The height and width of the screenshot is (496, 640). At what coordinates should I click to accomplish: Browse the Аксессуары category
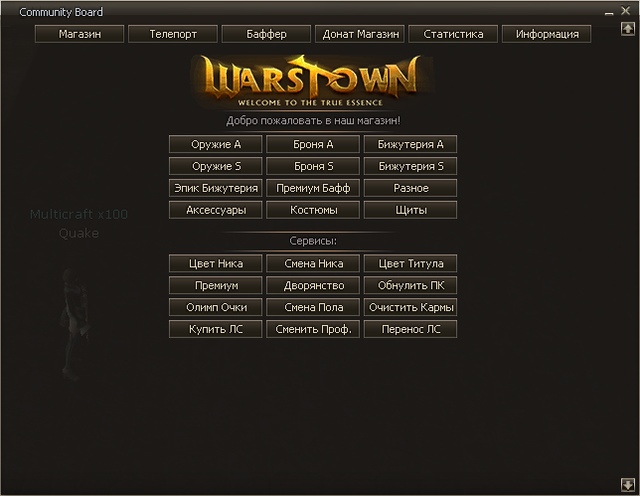click(x=216, y=210)
